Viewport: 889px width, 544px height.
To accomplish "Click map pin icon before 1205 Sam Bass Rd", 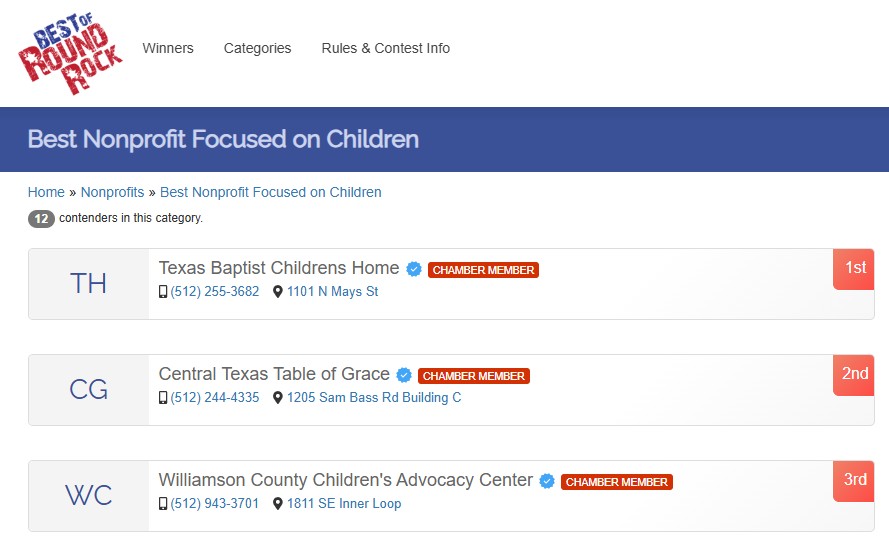I will [x=278, y=398].
